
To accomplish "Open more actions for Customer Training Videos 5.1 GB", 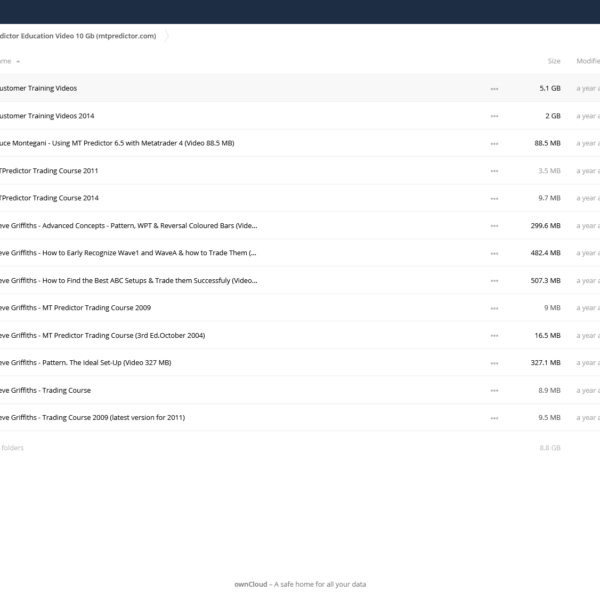I will click(x=494, y=89).
